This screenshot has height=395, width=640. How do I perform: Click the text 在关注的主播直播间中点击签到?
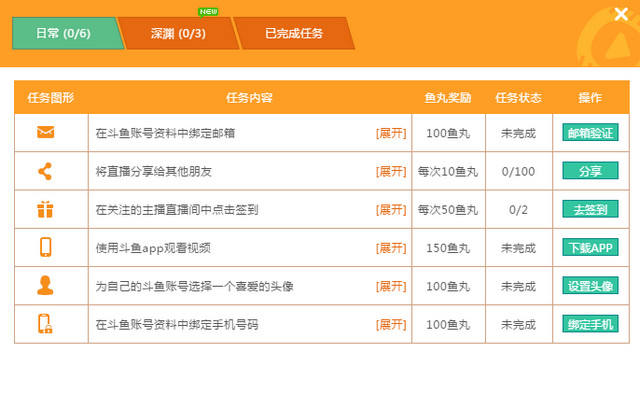(177, 210)
